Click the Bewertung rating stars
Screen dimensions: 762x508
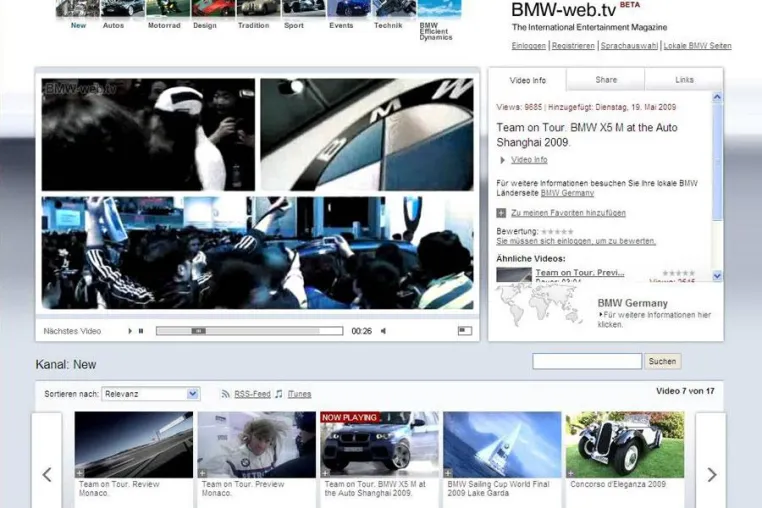click(x=557, y=232)
